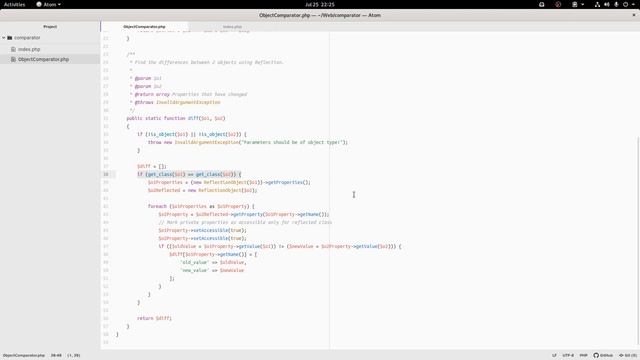Open the Atom application menu in top bar
Viewport: 640px width, 360px height.
(x=48, y=4)
